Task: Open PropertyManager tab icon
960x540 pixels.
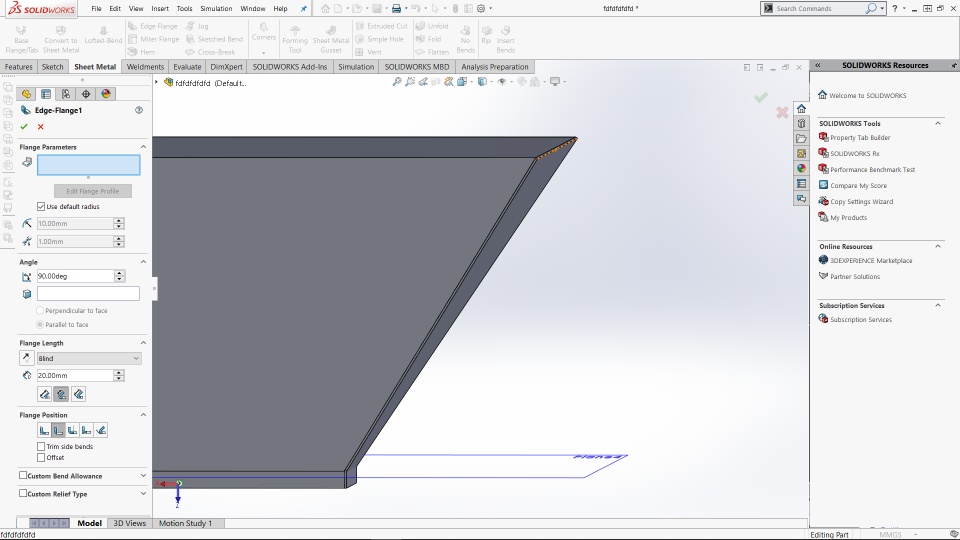Action: (46, 94)
